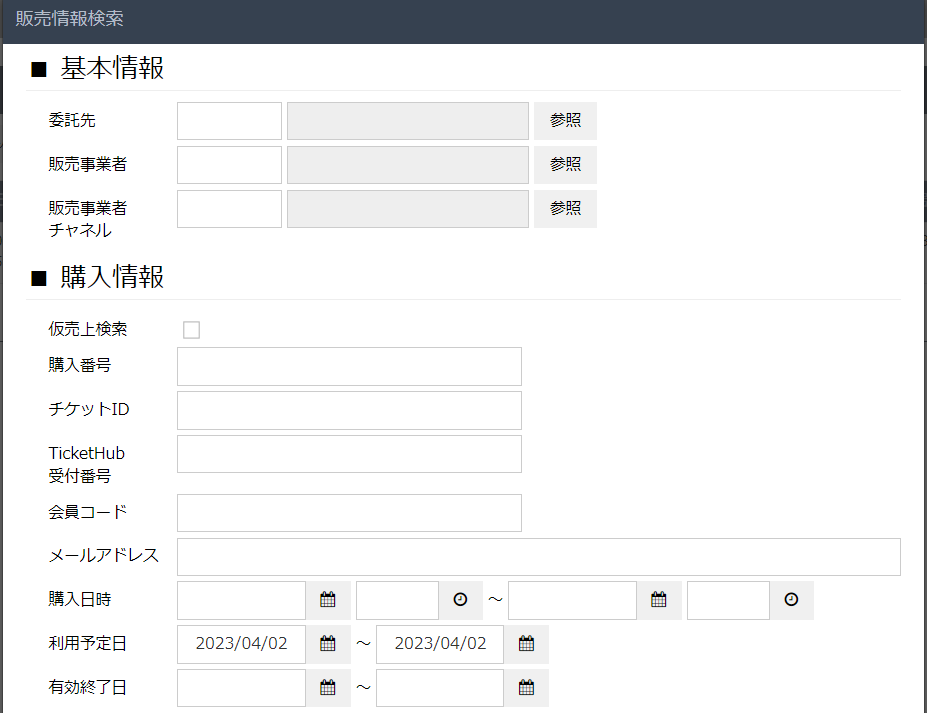
Task: Click 参照 button for 委託先
Action: (x=565, y=121)
